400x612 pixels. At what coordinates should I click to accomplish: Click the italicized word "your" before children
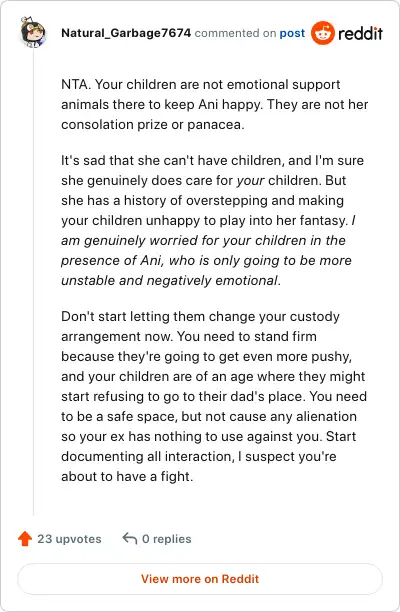click(251, 180)
